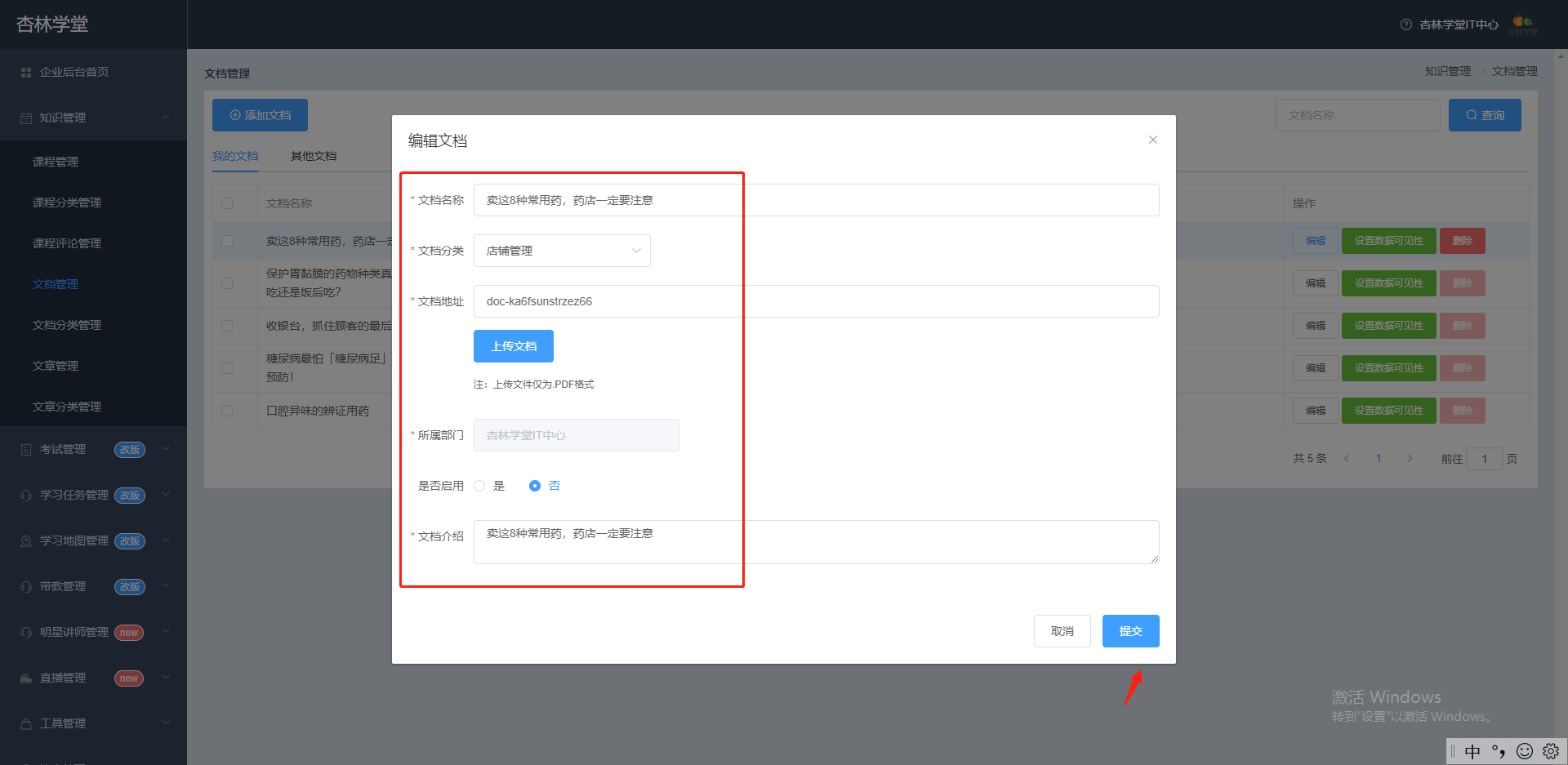Expand the 直播管理 menu chevron

[x=166, y=677]
